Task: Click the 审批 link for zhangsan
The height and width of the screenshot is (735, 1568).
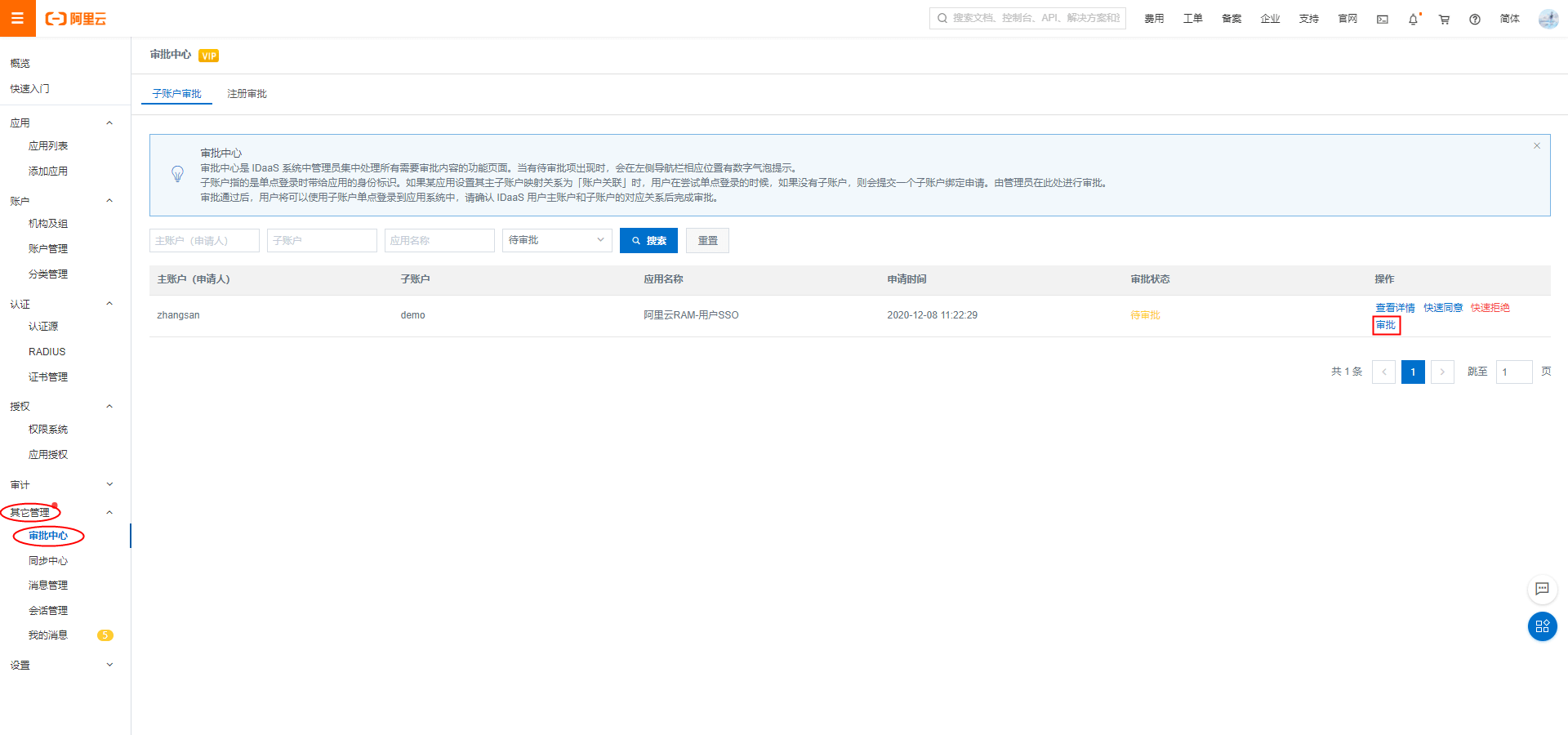Action: [1386, 325]
